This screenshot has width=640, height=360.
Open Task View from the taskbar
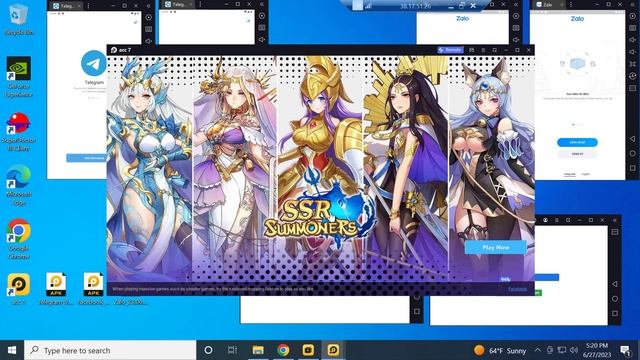coord(232,350)
